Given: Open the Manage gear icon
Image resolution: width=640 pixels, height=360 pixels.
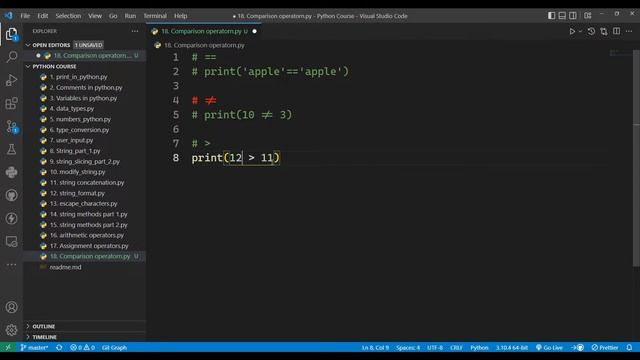Looking at the screenshot, I should pos(11,330).
